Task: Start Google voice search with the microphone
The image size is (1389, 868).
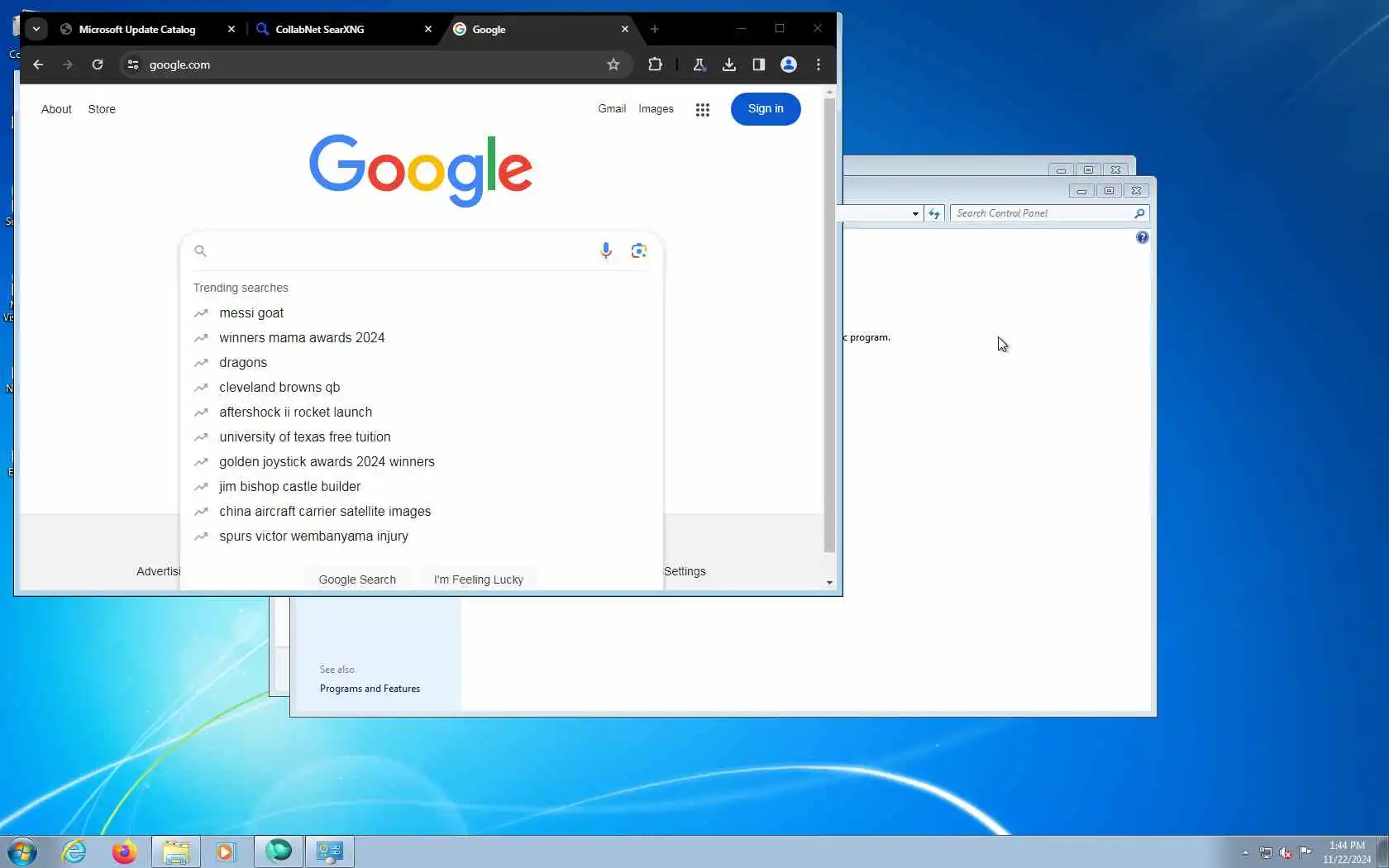Action: 606,250
